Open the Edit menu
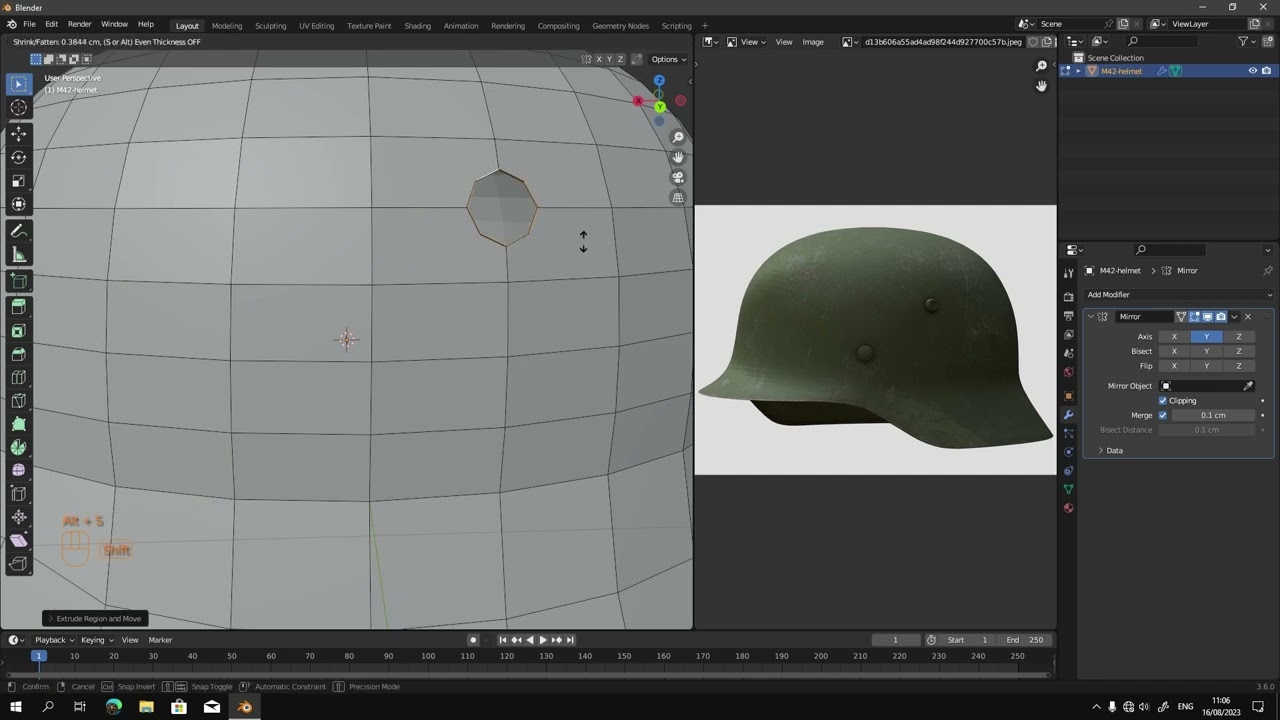Screen dimensions: 1280x720 click(x=51, y=24)
